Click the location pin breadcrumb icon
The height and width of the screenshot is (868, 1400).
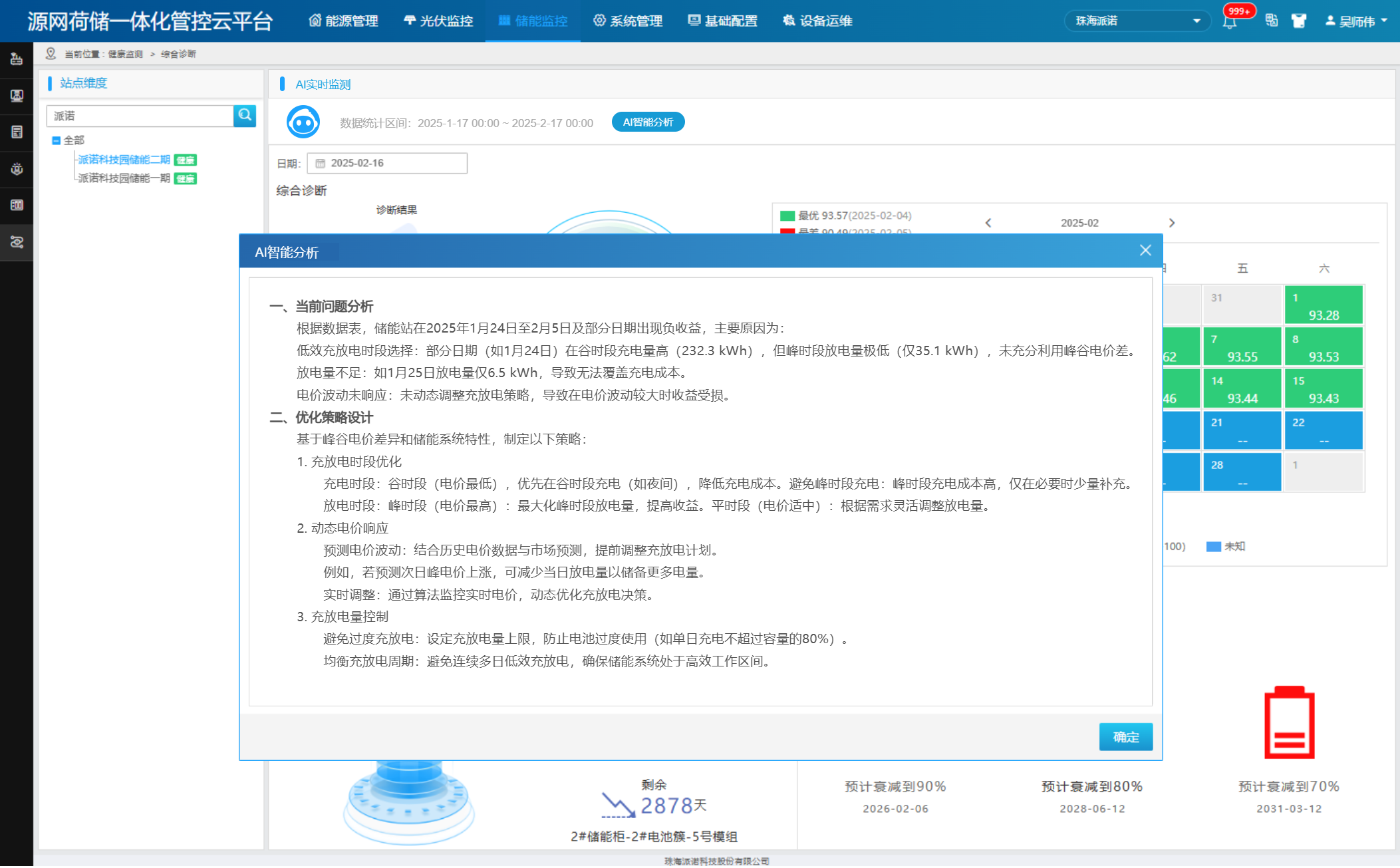click(51, 53)
